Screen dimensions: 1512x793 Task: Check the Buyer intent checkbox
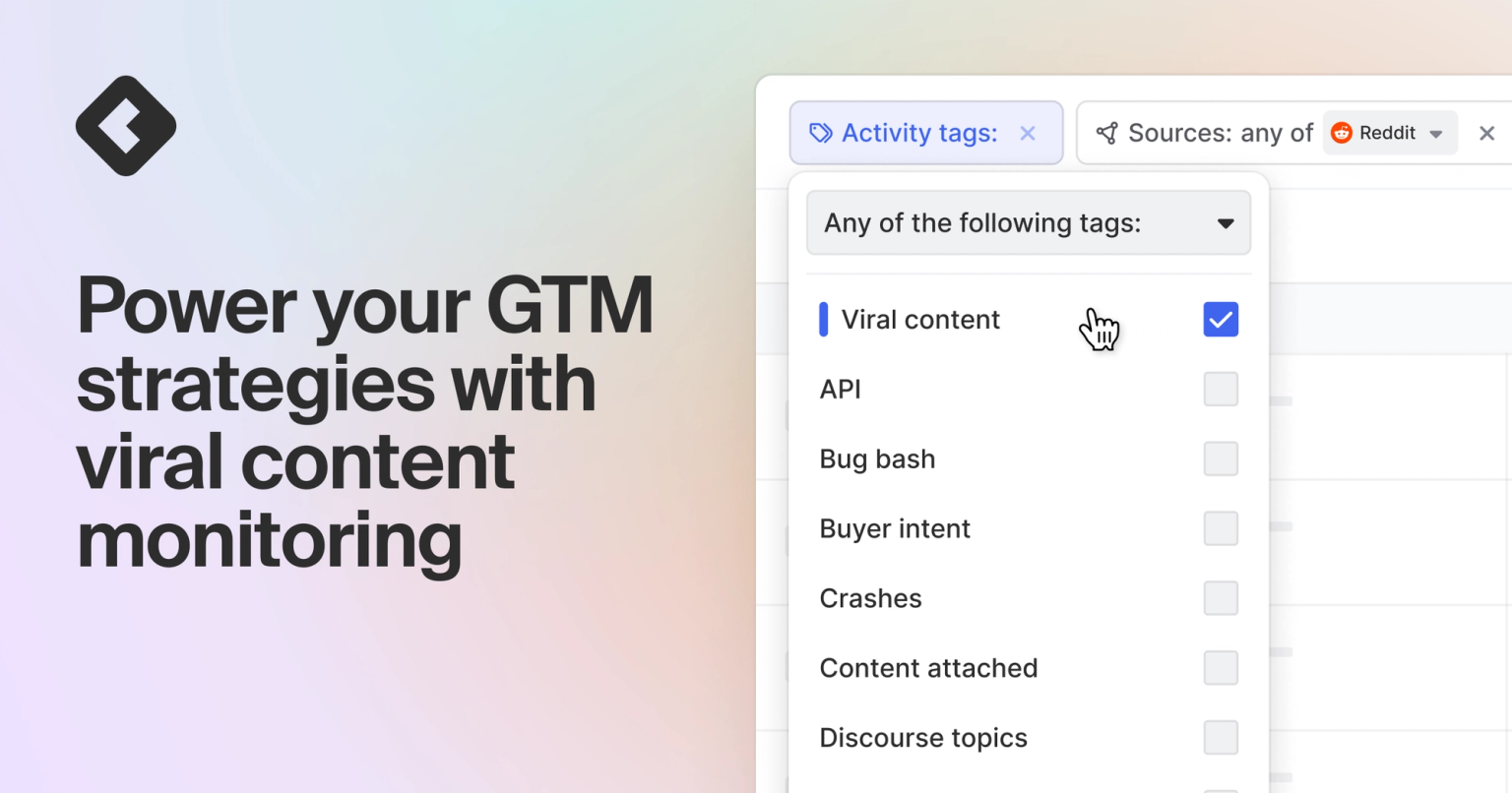point(1220,528)
